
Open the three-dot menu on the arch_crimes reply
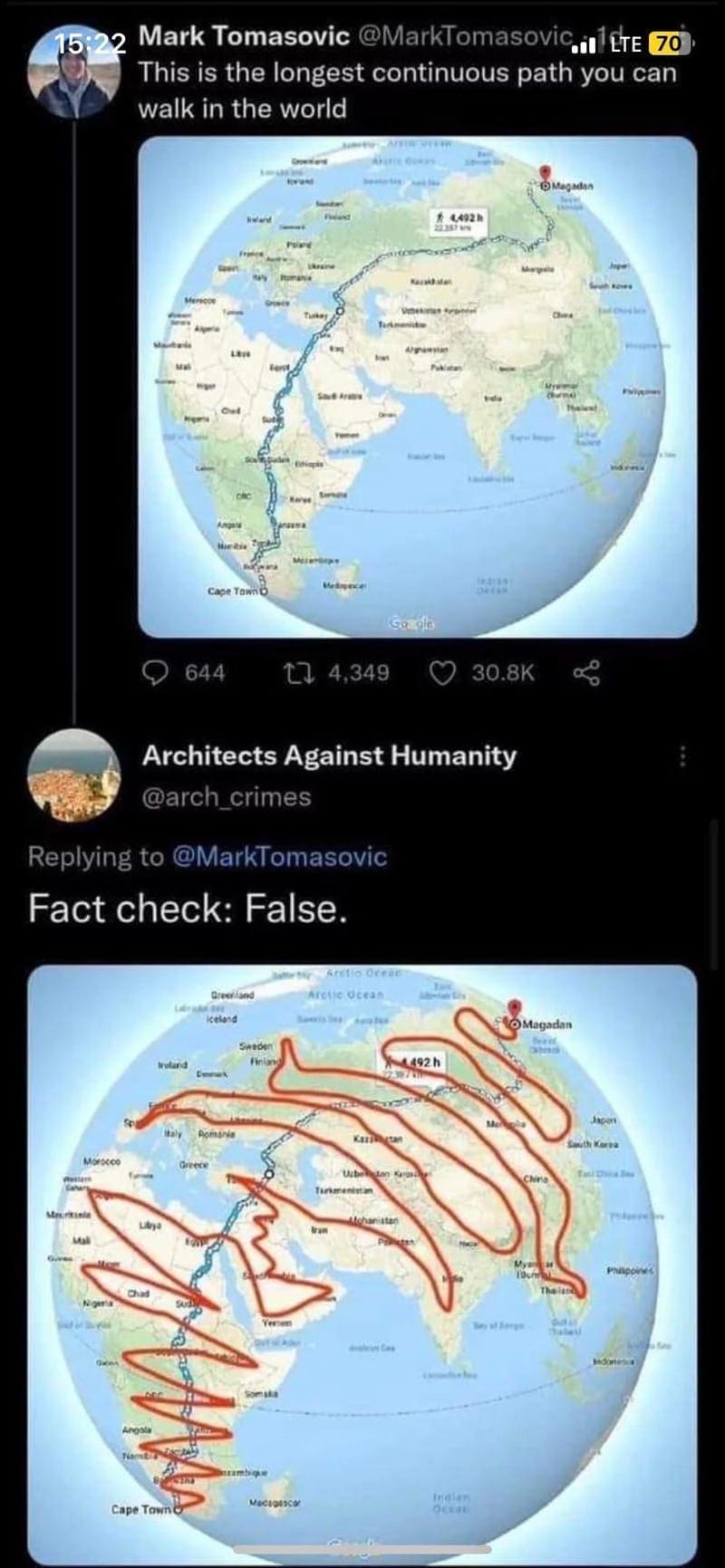684,755
